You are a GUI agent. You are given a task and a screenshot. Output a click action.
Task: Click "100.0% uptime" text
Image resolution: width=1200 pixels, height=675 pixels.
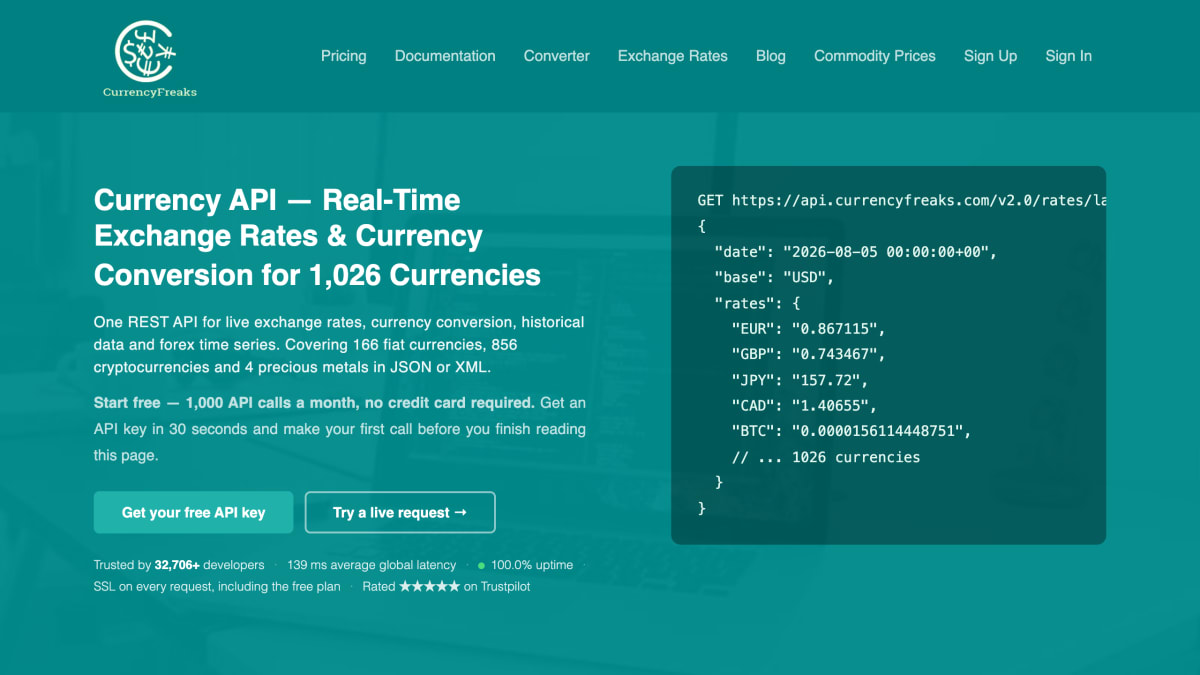pyautogui.click(x=532, y=565)
